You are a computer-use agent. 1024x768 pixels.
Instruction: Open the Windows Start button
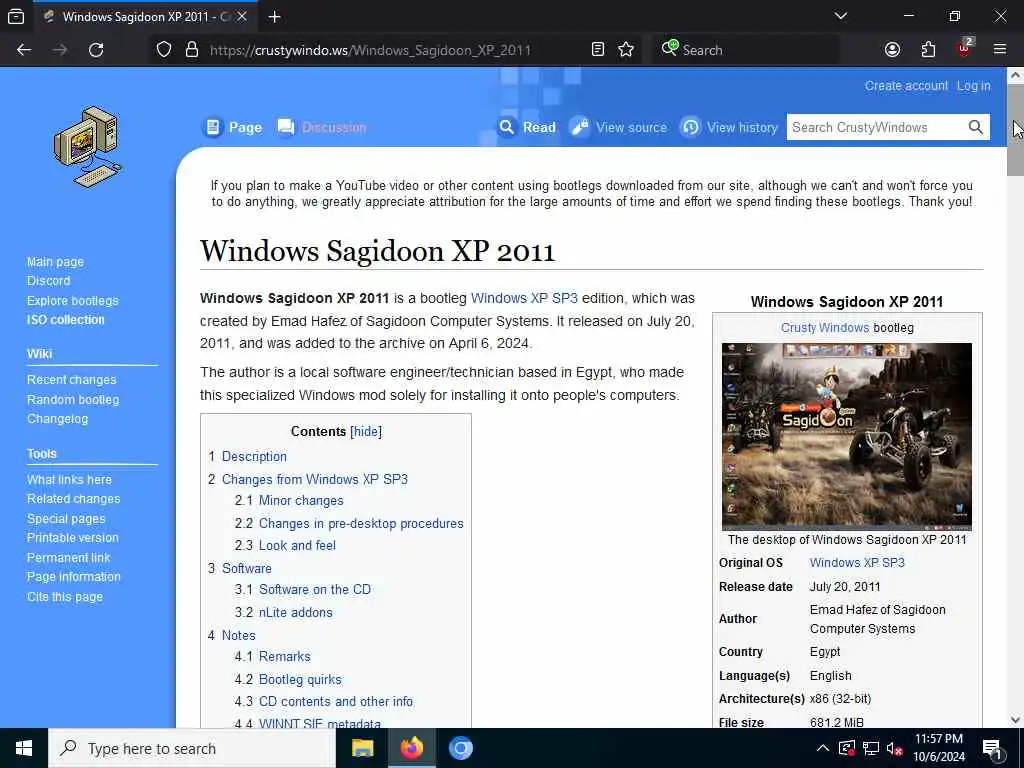coord(24,748)
